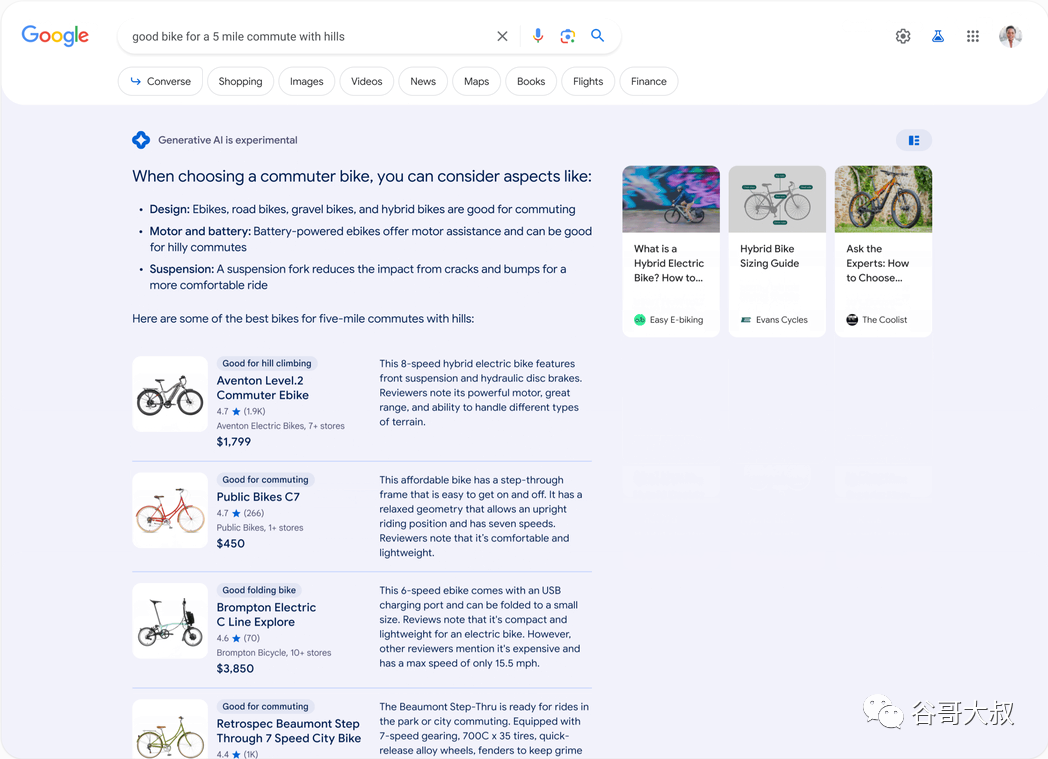Image resolution: width=1048 pixels, height=759 pixels.
Task: Switch to the Books tab
Action: (531, 82)
